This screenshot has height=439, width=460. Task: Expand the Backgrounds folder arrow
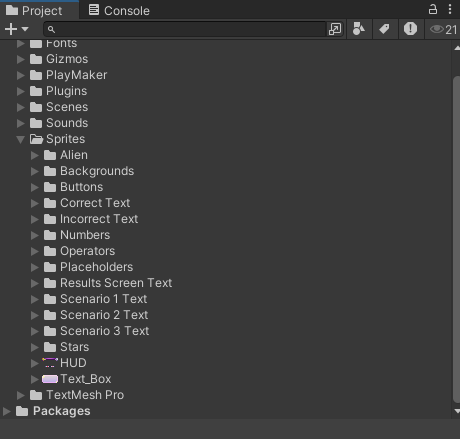pos(35,171)
